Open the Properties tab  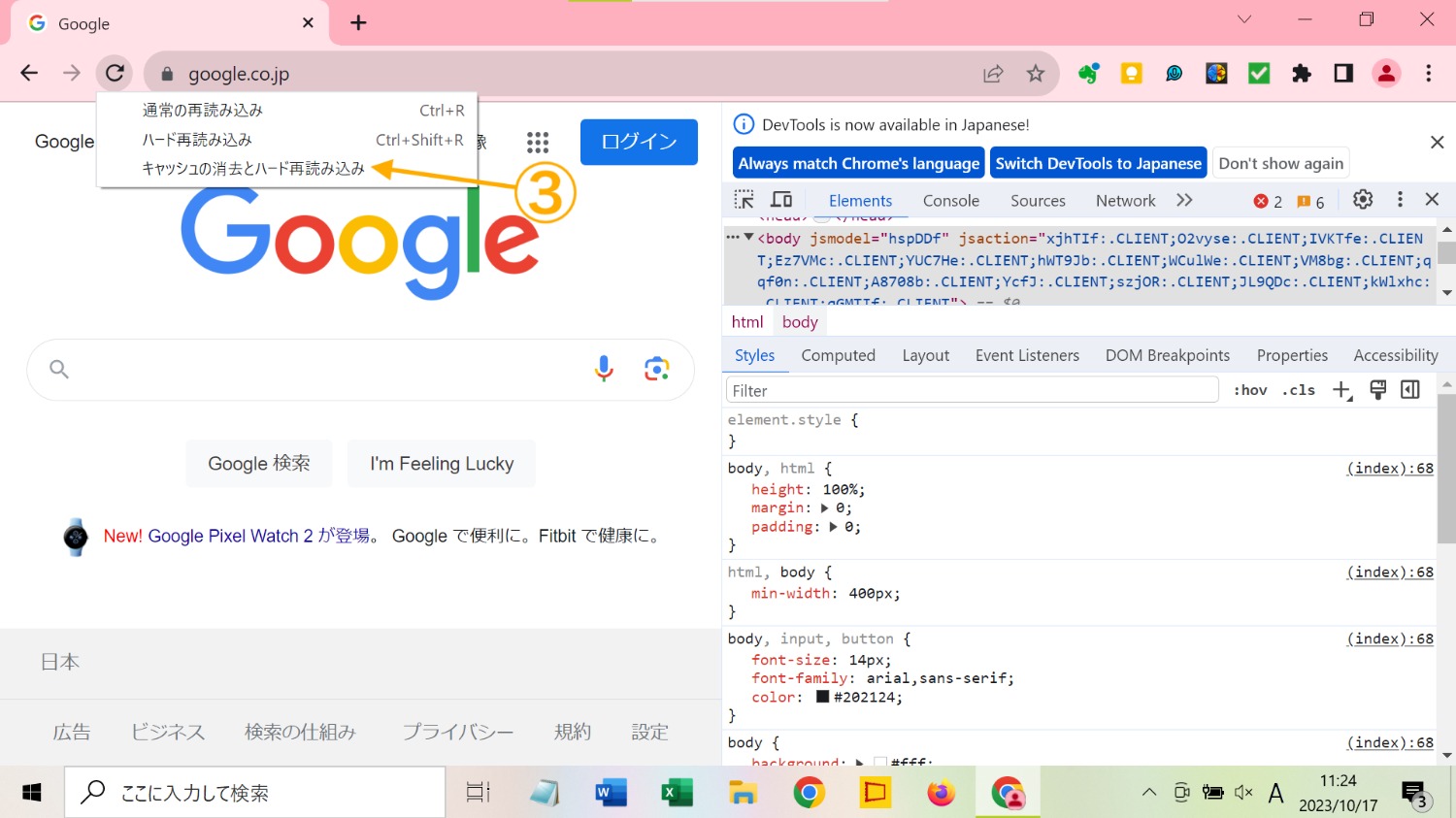click(1292, 355)
